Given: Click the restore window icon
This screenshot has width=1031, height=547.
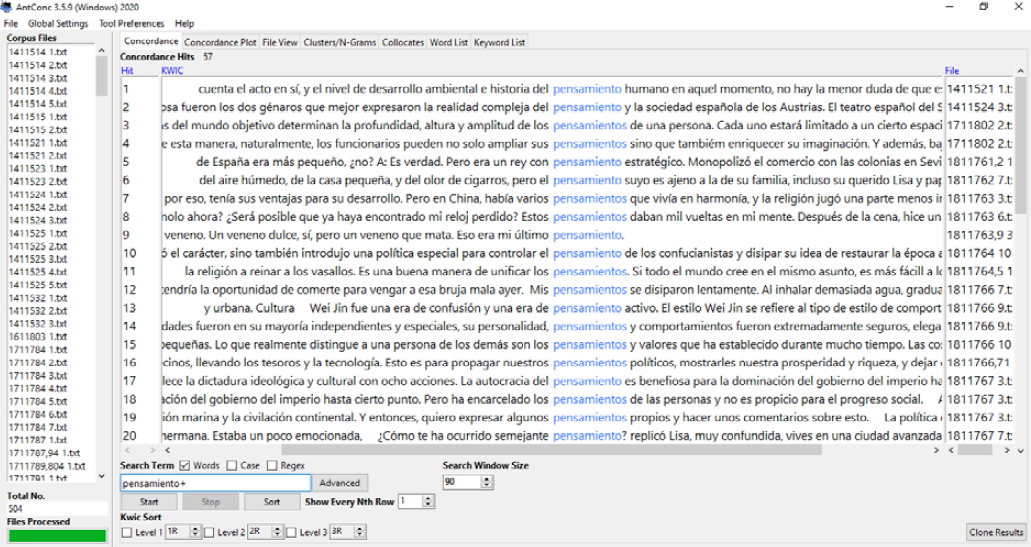Looking at the screenshot, I should tap(984, 7).
